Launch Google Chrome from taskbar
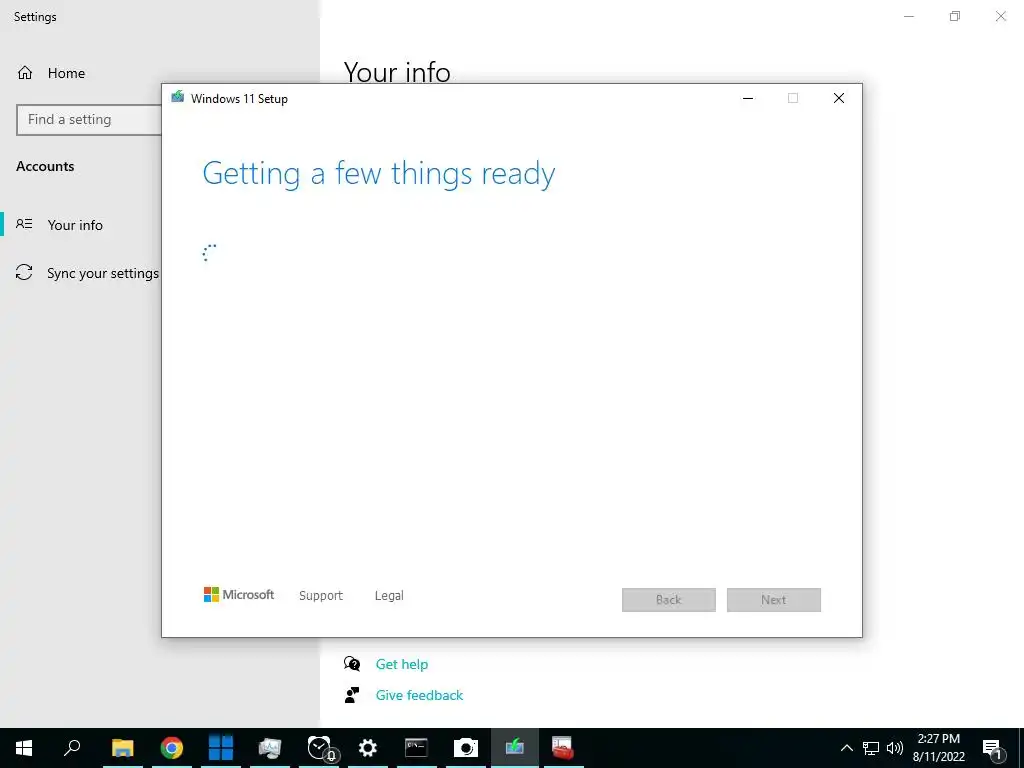Viewport: 1024px width, 768px height. click(x=172, y=748)
